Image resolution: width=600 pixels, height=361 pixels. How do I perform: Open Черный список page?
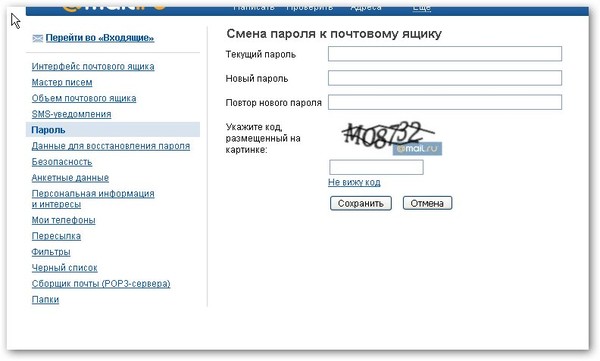(65, 268)
